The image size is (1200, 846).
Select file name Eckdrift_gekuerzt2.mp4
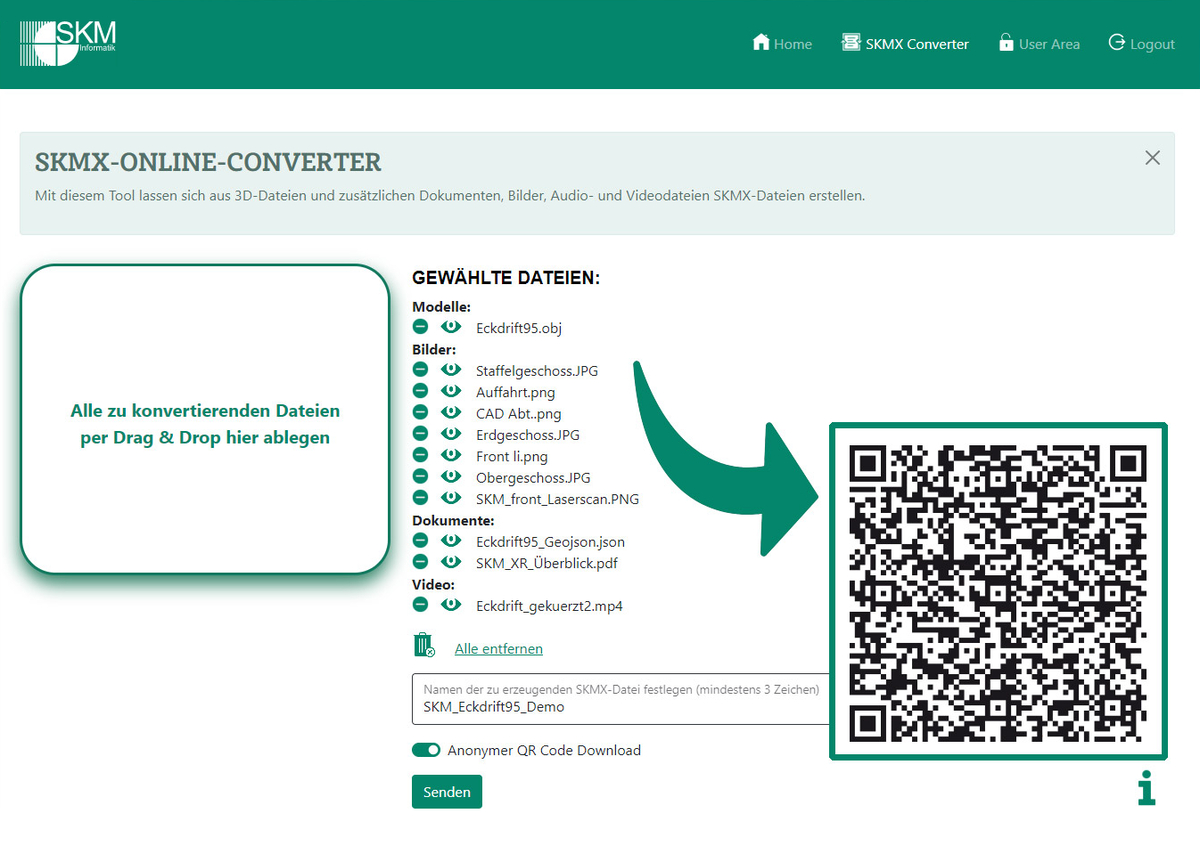click(x=549, y=606)
